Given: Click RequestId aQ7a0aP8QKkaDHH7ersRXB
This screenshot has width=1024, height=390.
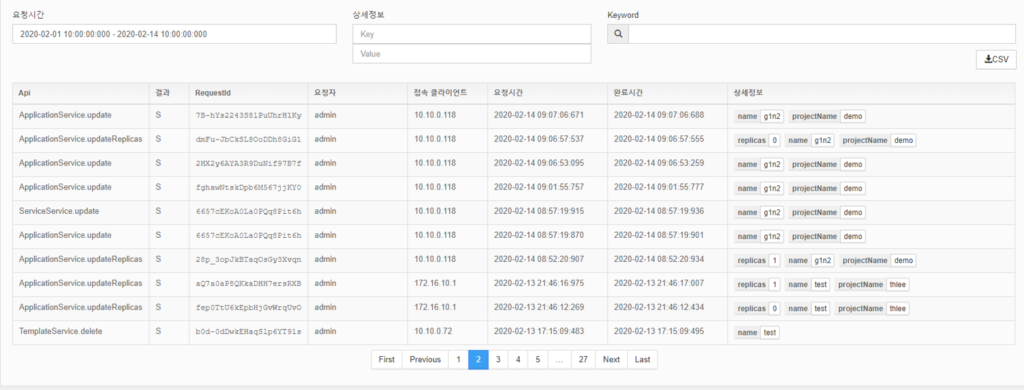Looking at the screenshot, I should pos(248,284).
